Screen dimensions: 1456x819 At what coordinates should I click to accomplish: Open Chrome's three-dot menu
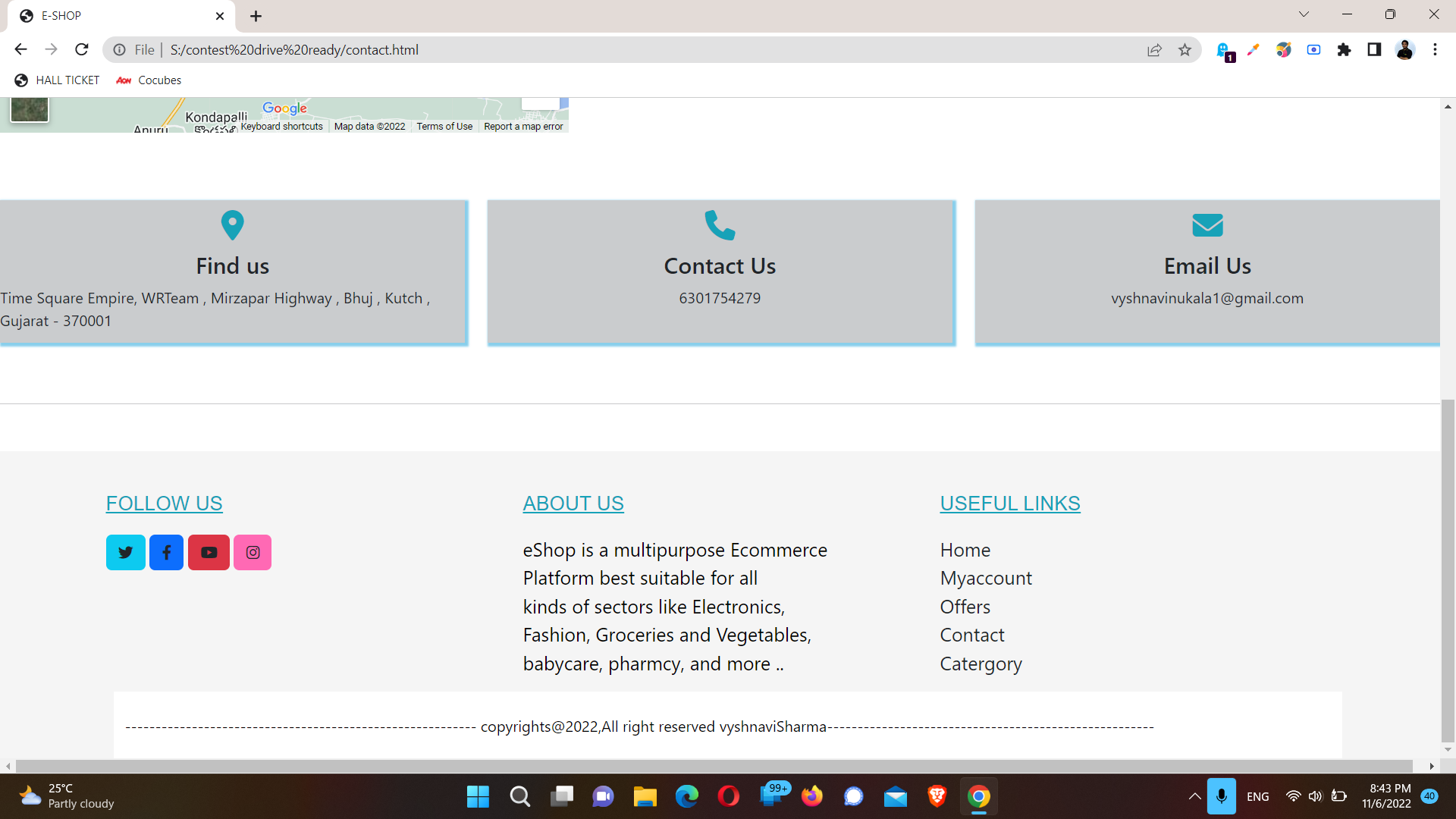1434,49
